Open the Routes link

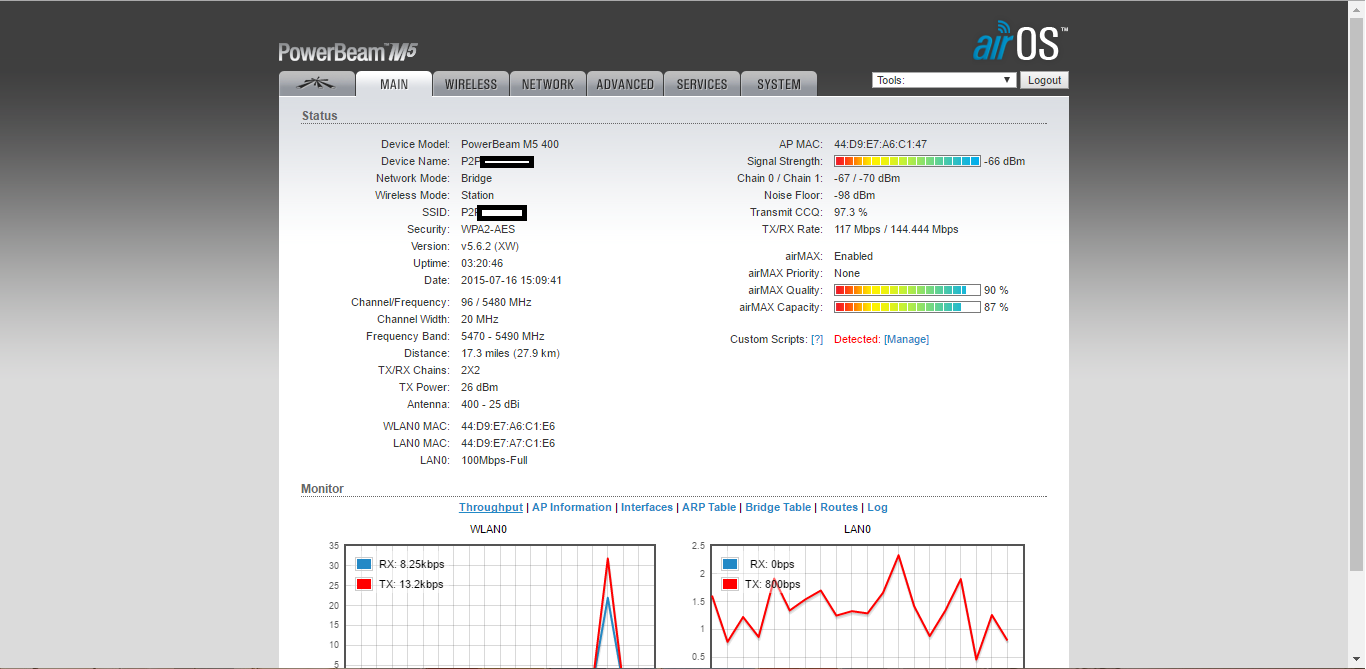click(x=839, y=507)
